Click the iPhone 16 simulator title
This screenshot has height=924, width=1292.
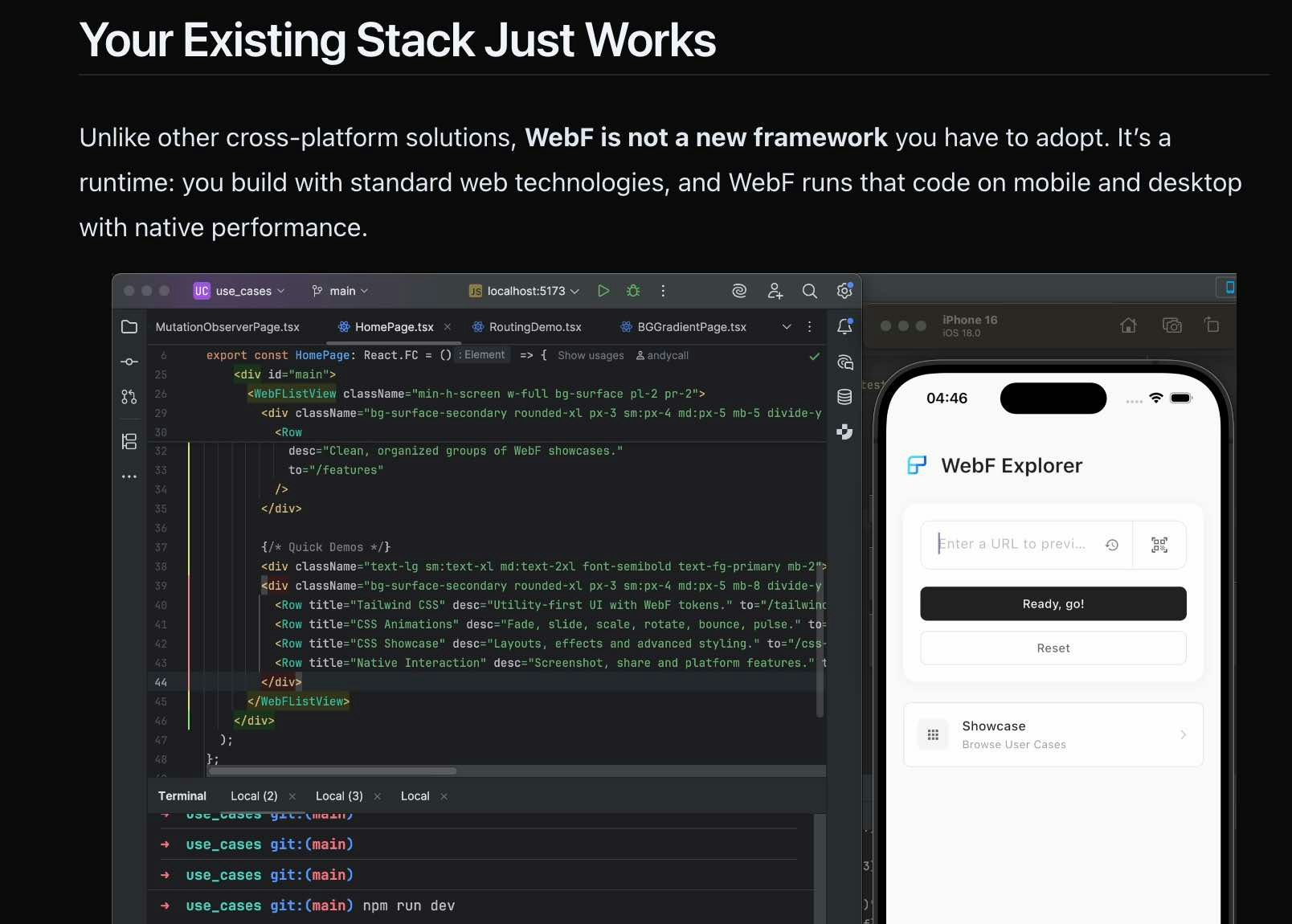point(970,320)
